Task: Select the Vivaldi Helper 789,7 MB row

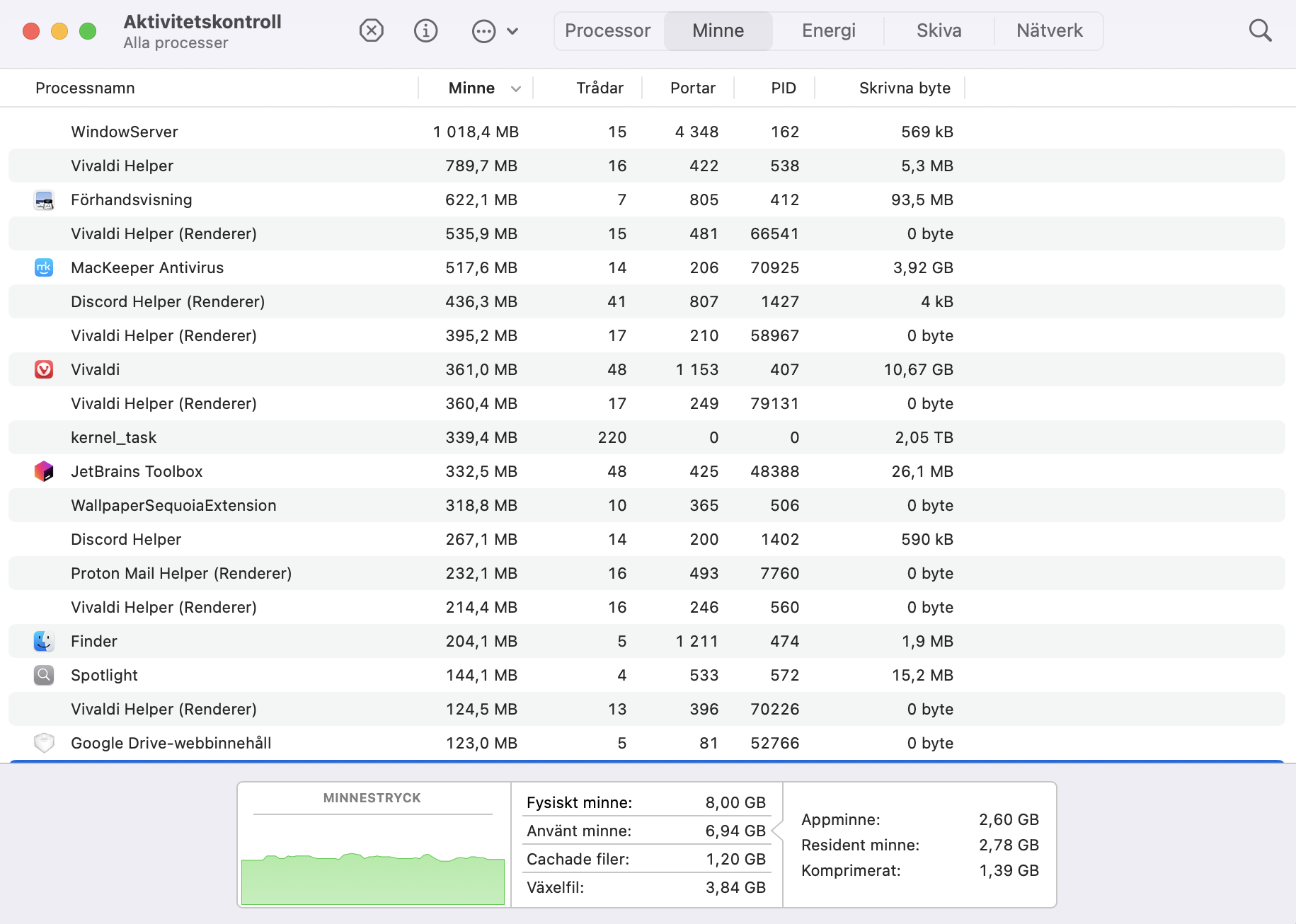Action: tap(647, 166)
